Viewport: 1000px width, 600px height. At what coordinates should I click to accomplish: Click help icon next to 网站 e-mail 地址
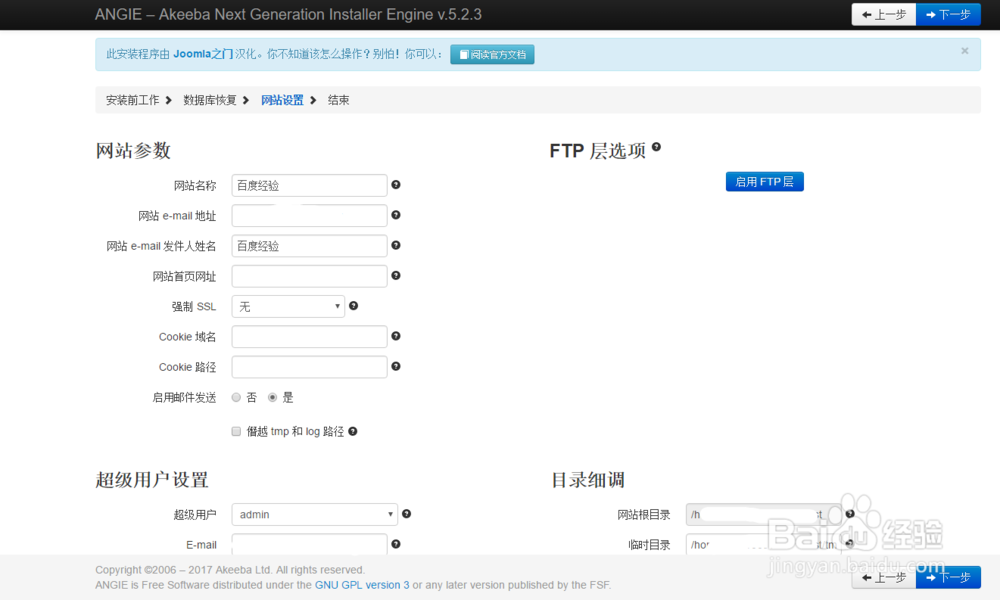coord(395,215)
